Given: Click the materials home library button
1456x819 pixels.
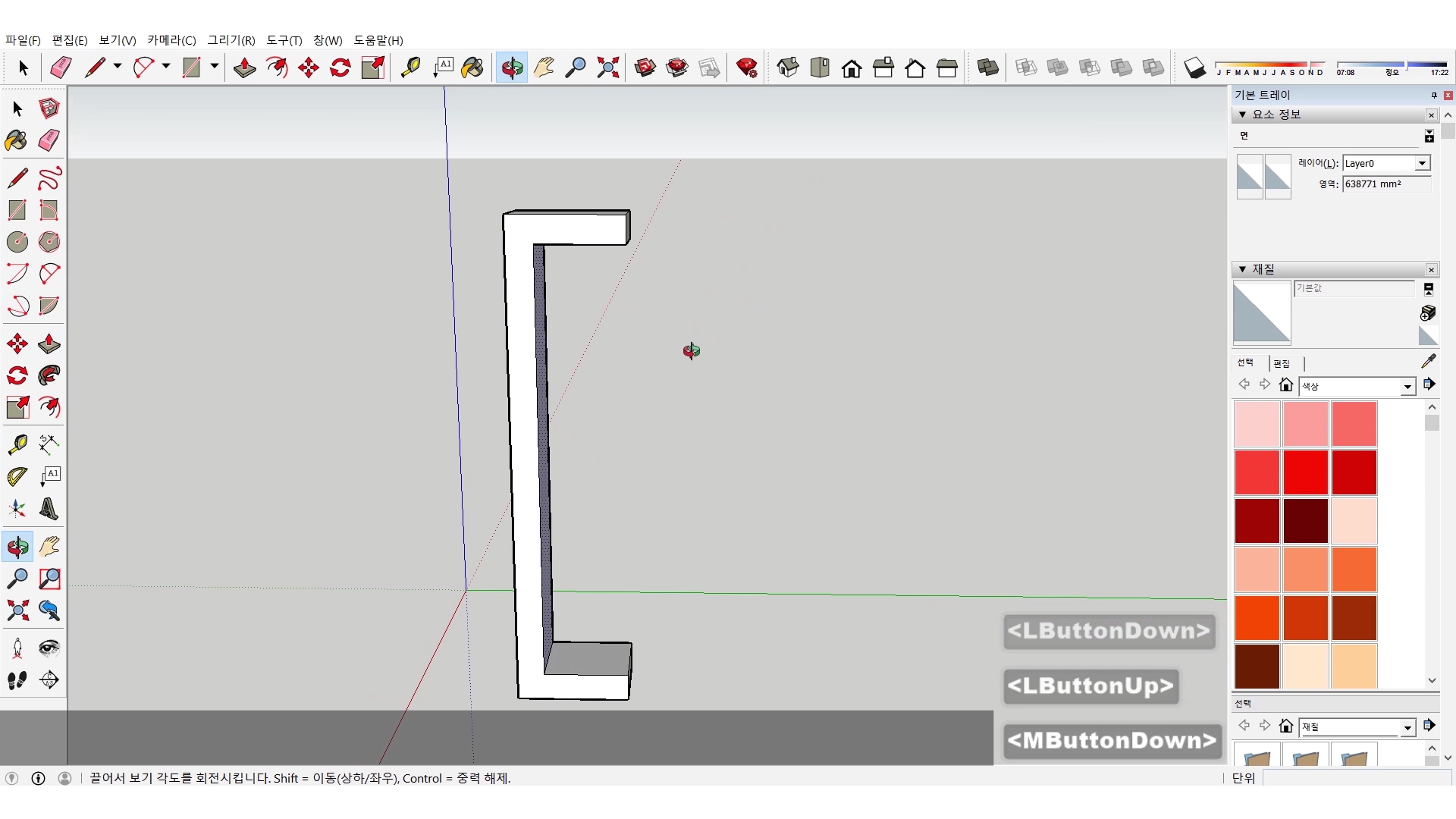Looking at the screenshot, I should [x=1285, y=384].
